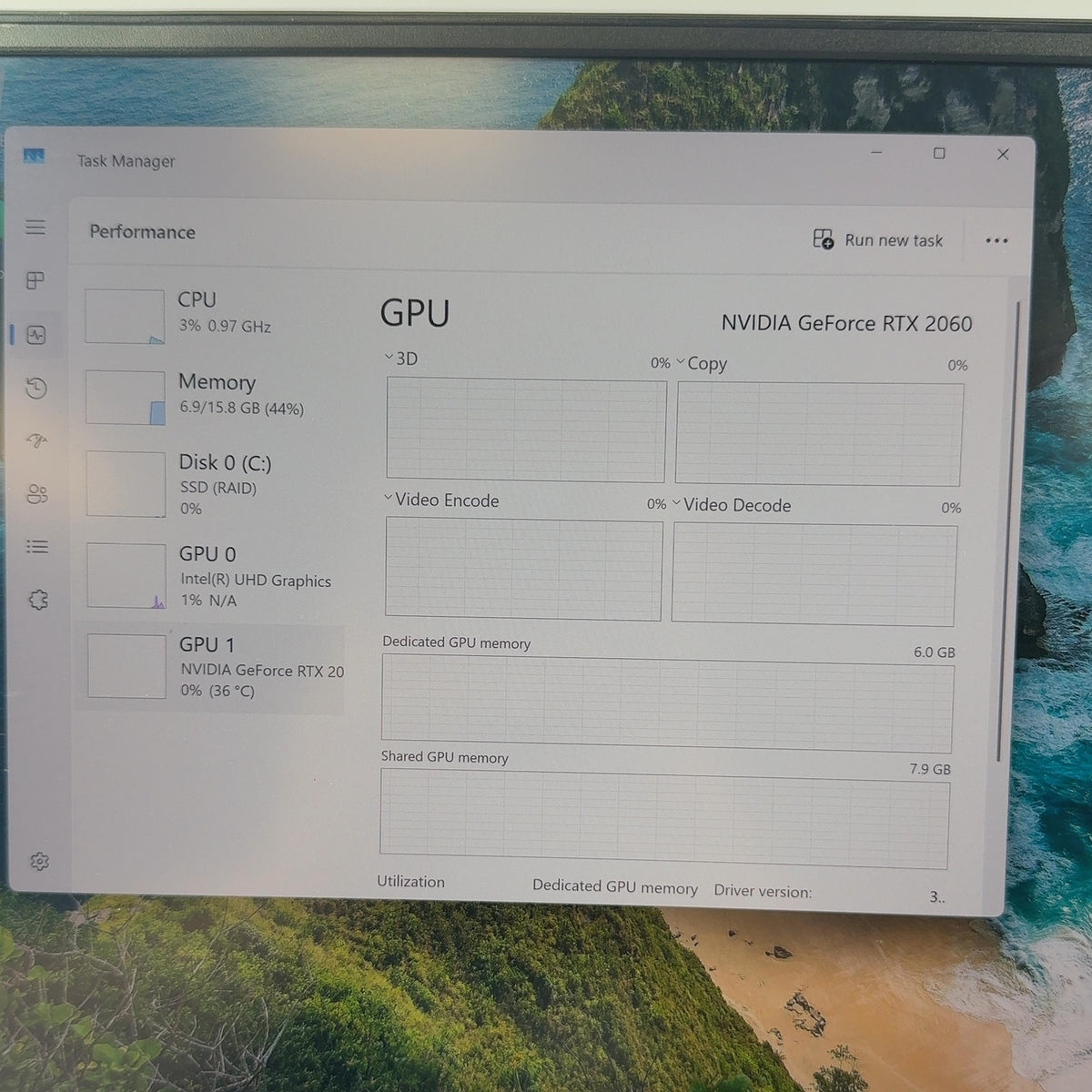The image size is (1092, 1092).
Task: Click the Video Decode graph
Action: [814, 574]
